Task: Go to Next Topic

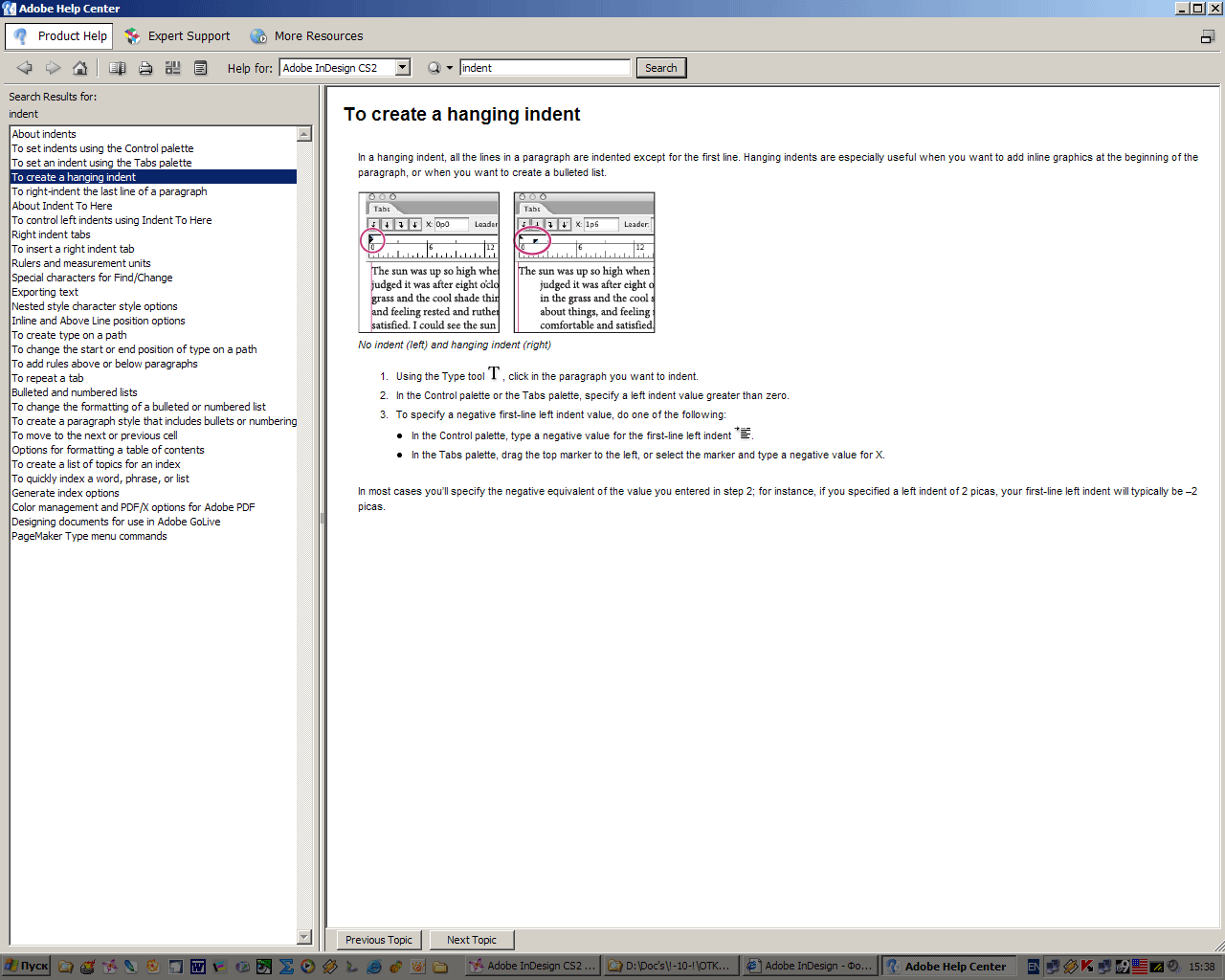Action: pos(472,940)
